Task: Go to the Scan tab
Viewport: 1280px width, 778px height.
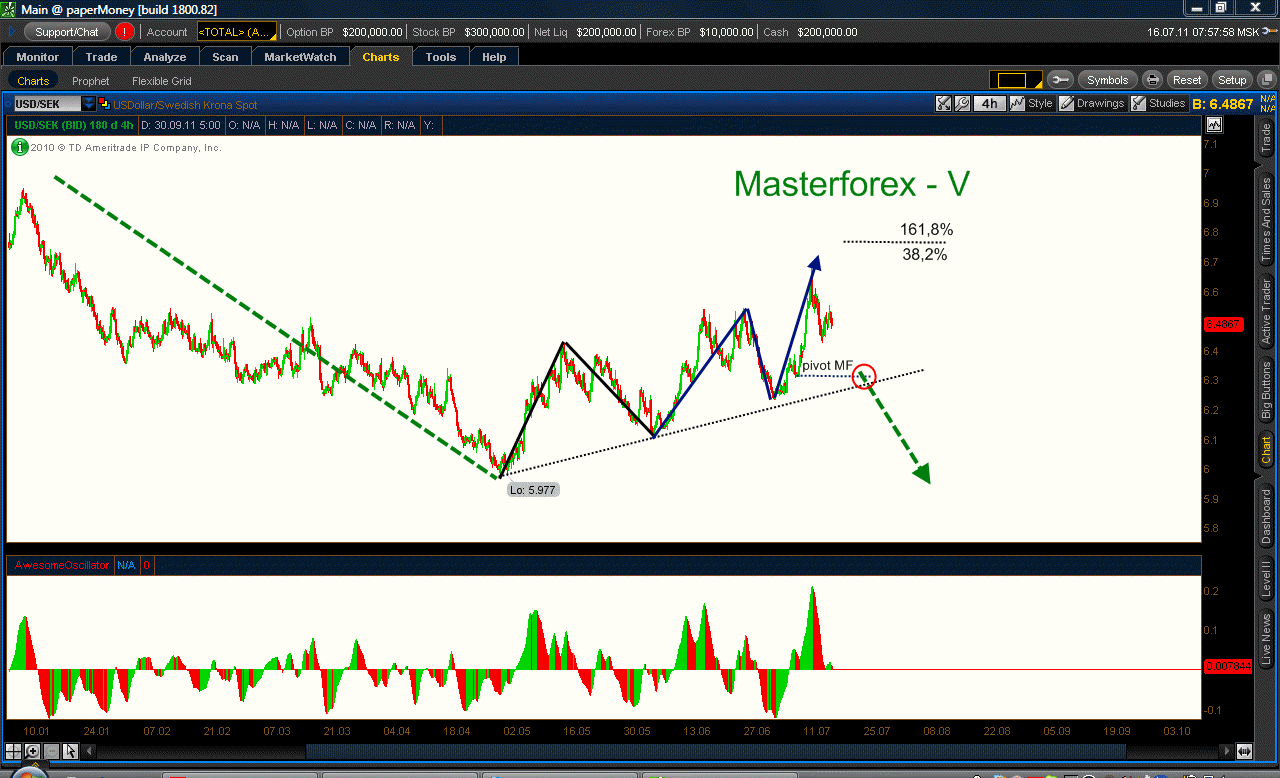Action: click(225, 57)
